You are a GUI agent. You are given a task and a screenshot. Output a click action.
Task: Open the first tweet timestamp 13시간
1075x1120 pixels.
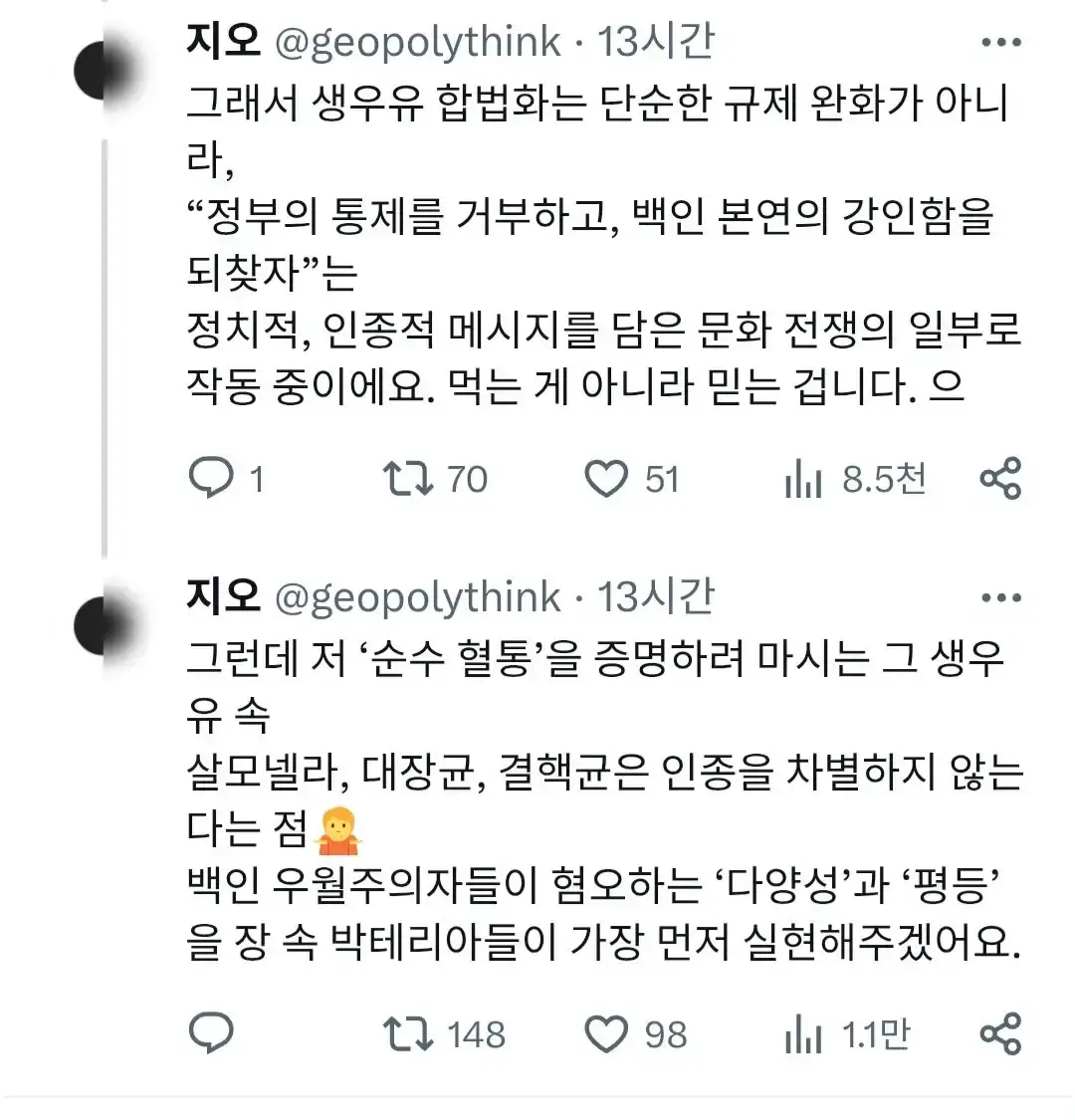pyautogui.click(x=657, y=42)
